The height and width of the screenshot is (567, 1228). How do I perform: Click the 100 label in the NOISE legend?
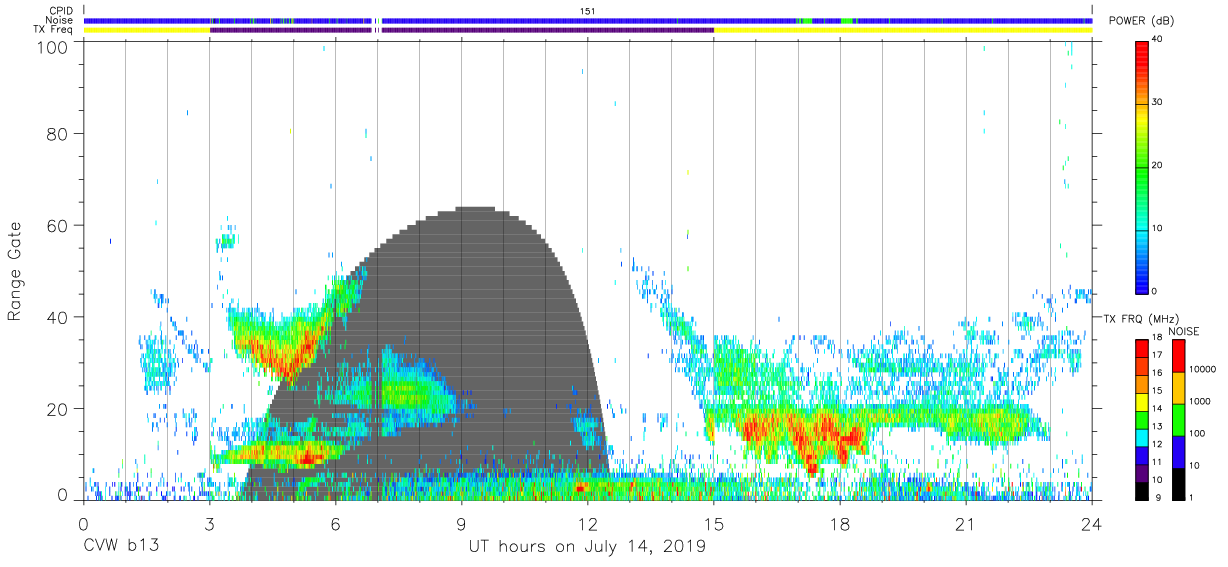pyautogui.click(x=1198, y=433)
